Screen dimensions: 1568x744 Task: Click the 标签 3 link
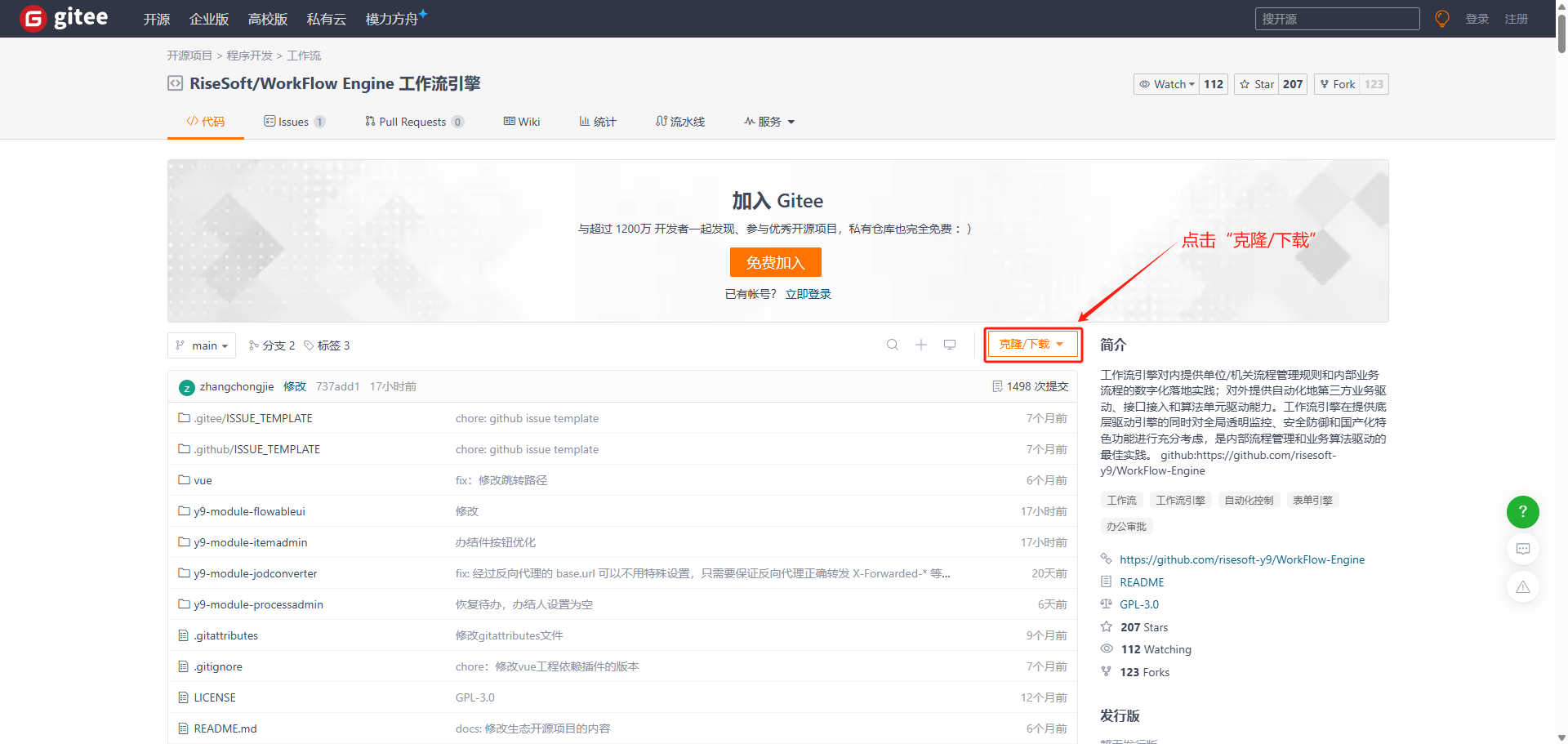point(327,345)
